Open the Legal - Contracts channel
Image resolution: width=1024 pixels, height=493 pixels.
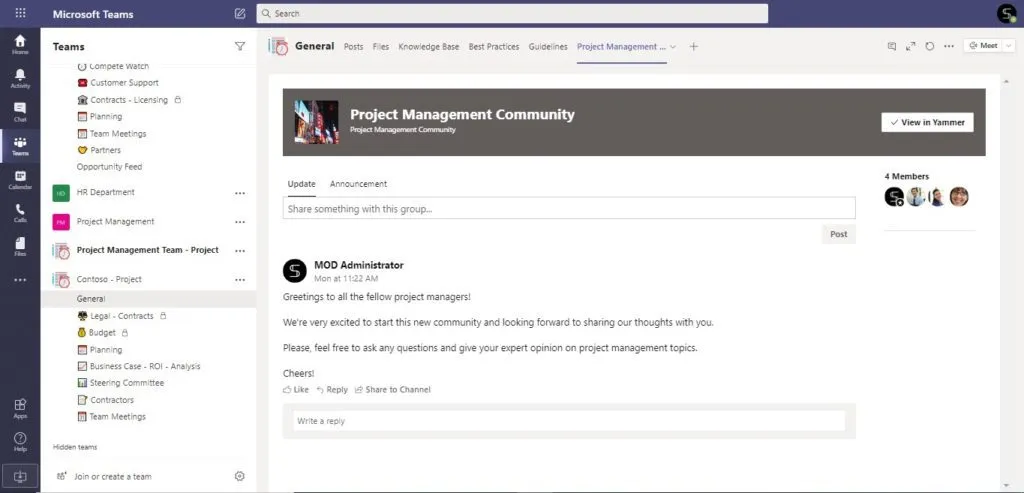point(121,316)
